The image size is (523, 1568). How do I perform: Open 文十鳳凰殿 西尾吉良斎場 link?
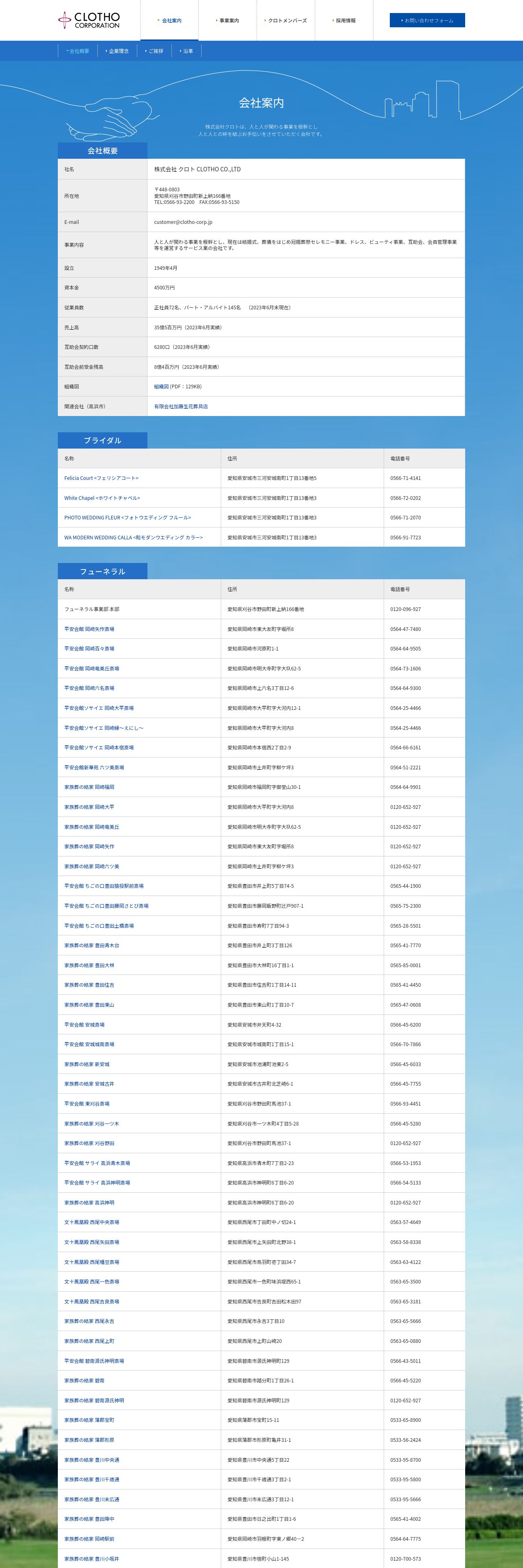tap(92, 1301)
